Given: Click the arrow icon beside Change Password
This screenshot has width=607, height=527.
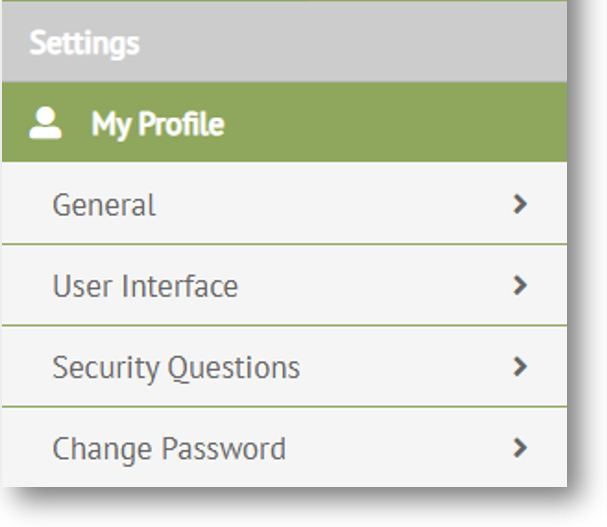Looking at the screenshot, I should (519, 447).
